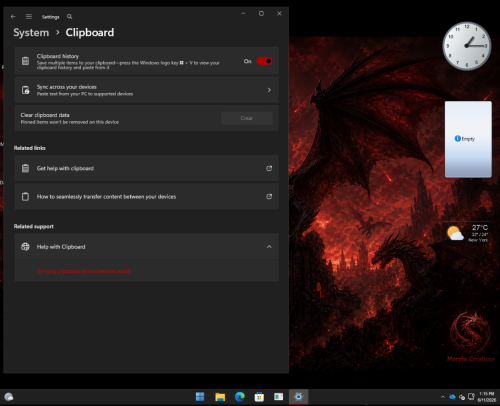Image resolution: width=500 pixels, height=406 pixels.
Task: Maximize the Settings window
Action: point(261,14)
